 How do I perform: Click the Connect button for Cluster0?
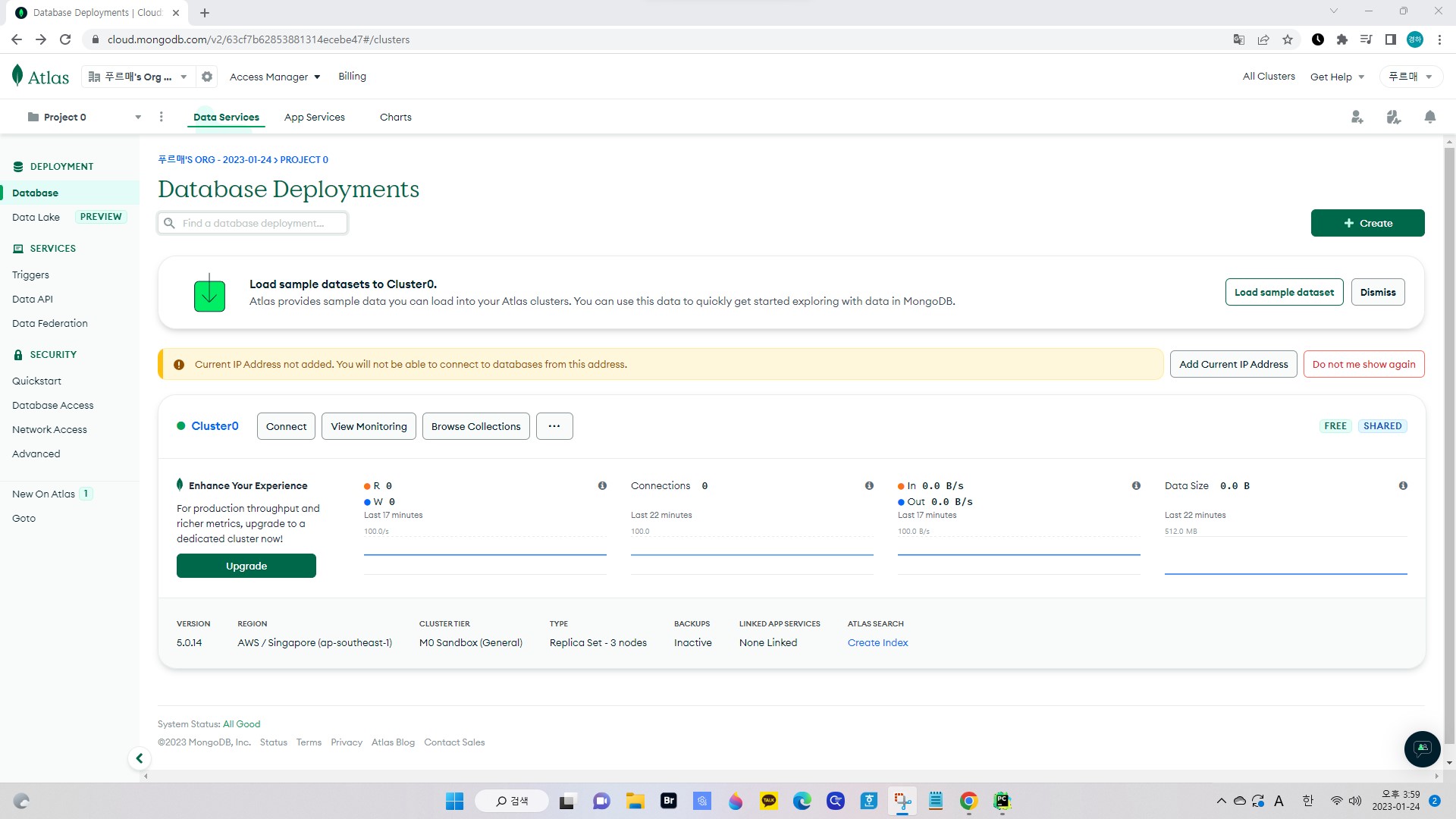point(286,426)
